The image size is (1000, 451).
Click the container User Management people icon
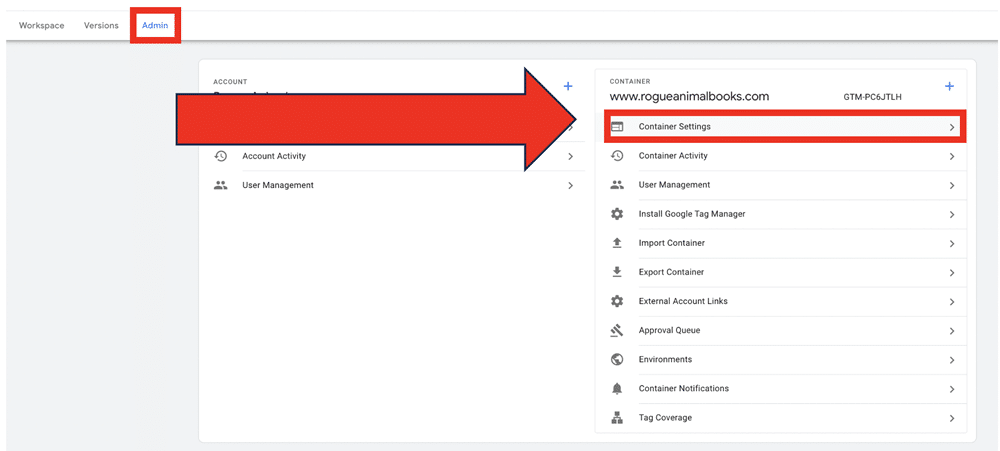[x=617, y=185]
